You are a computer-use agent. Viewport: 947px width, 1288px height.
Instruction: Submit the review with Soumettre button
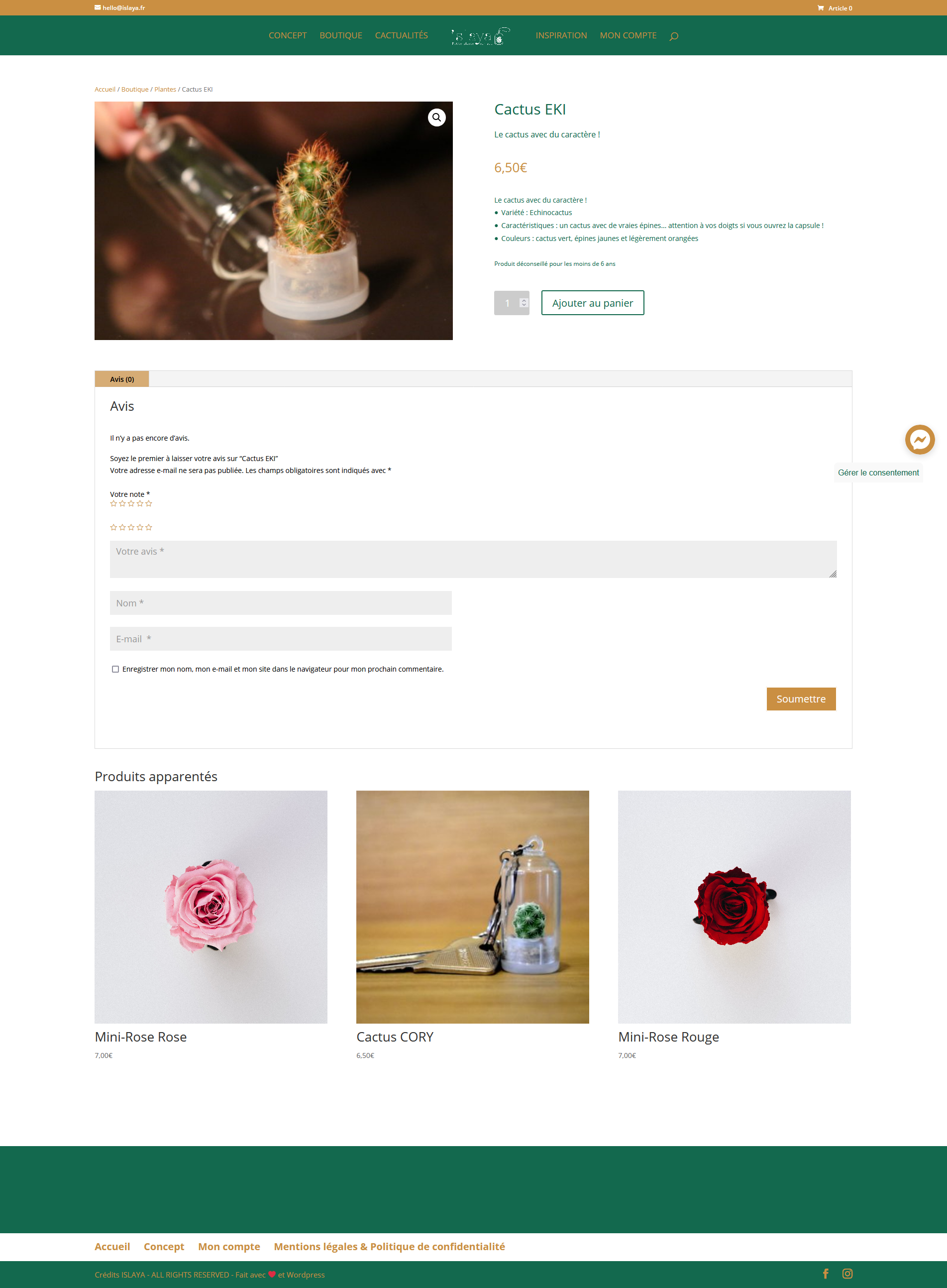(801, 699)
